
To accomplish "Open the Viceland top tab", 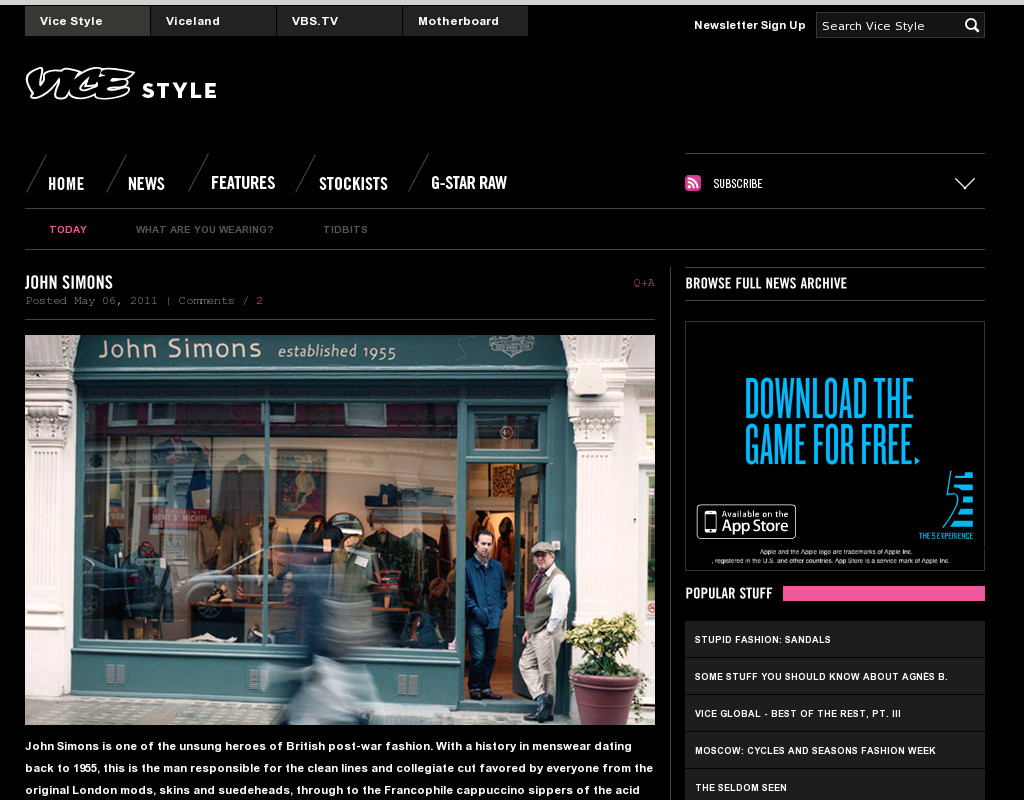I will [x=213, y=21].
